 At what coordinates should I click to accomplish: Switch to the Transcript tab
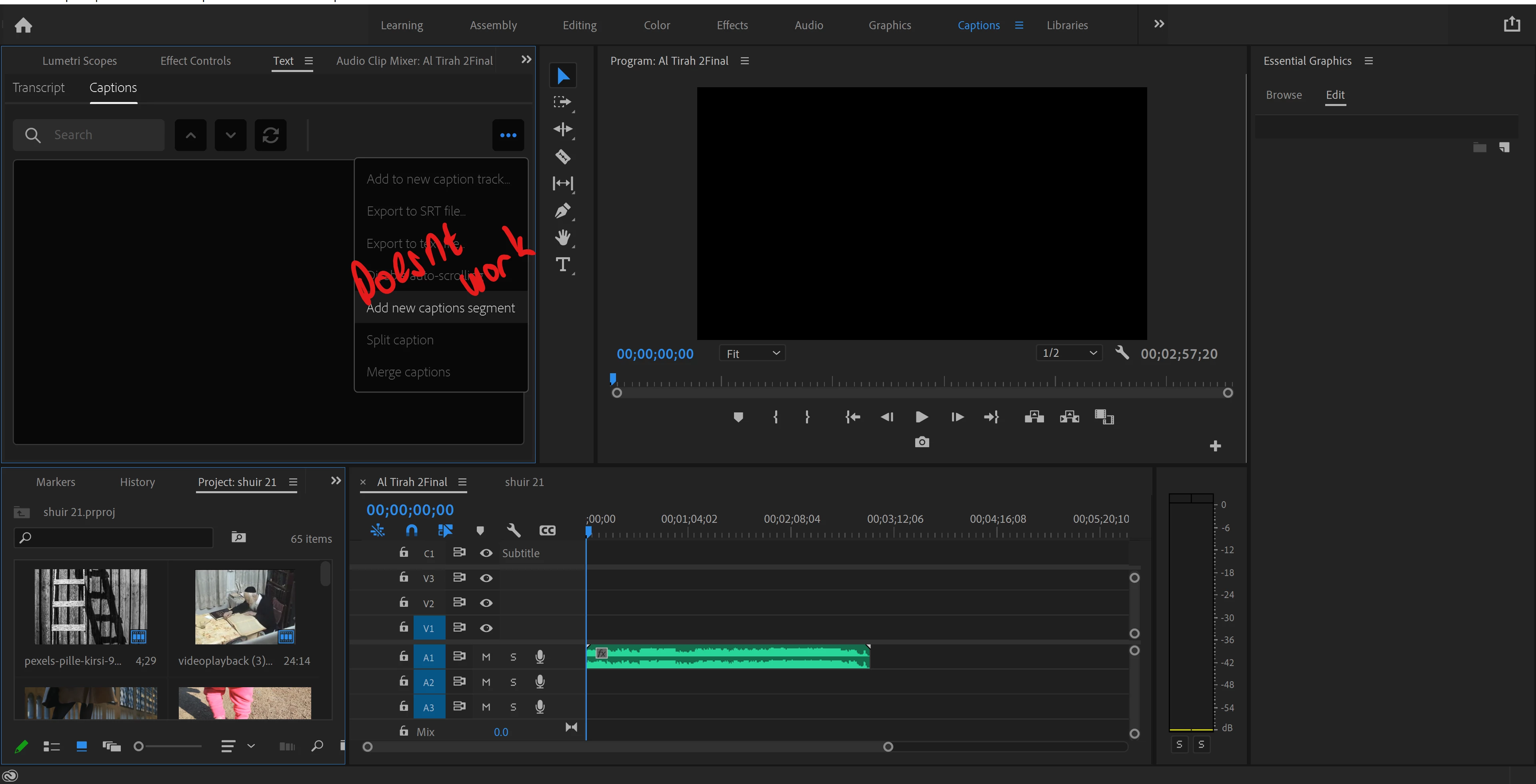click(x=39, y=88)
